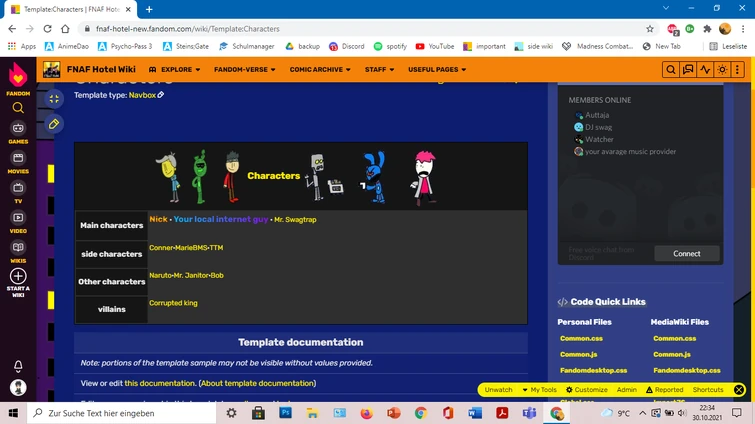This screenshot has width=755, height=424.
Task: Open the Fandom heart logo home
Action: 18,75
